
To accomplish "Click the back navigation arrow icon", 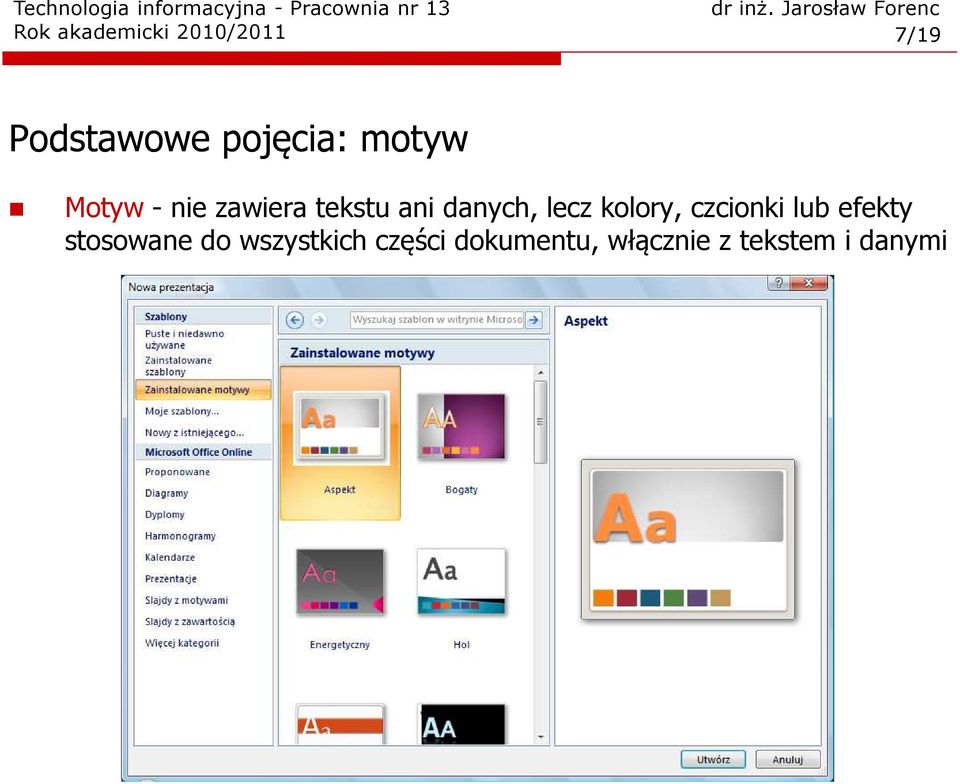I will coord(295,320).
